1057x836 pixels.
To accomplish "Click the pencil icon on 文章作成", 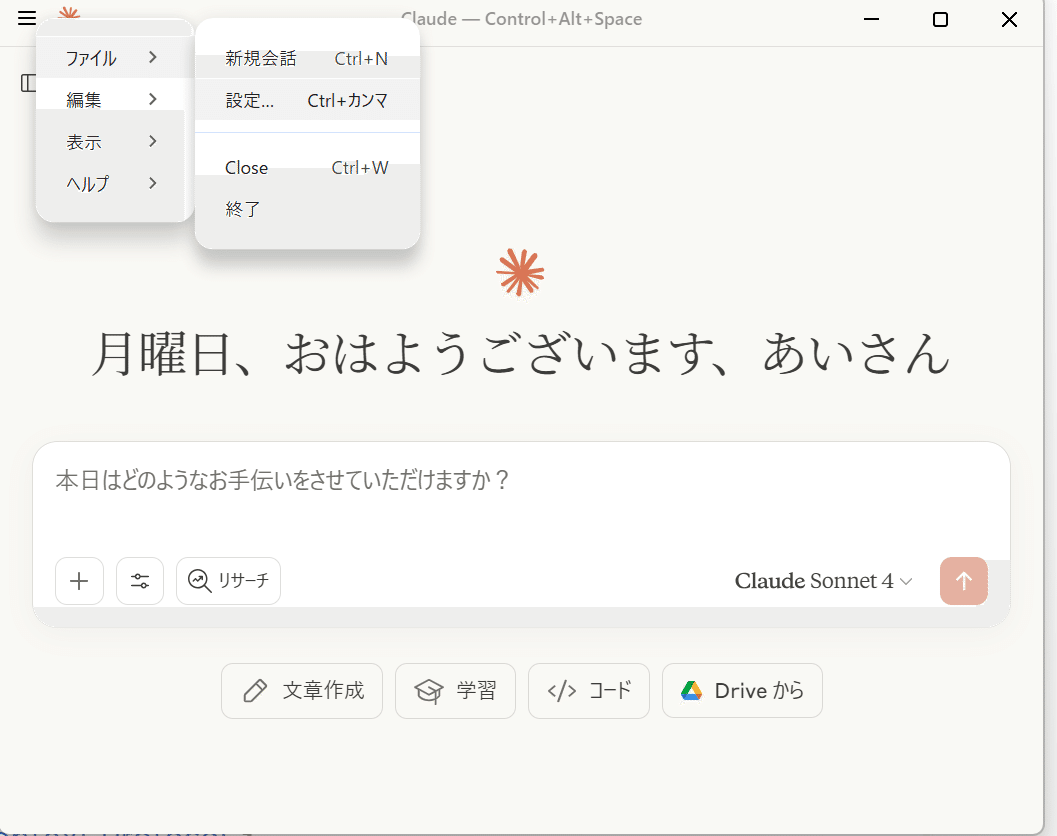I will (x=256, y=690).
